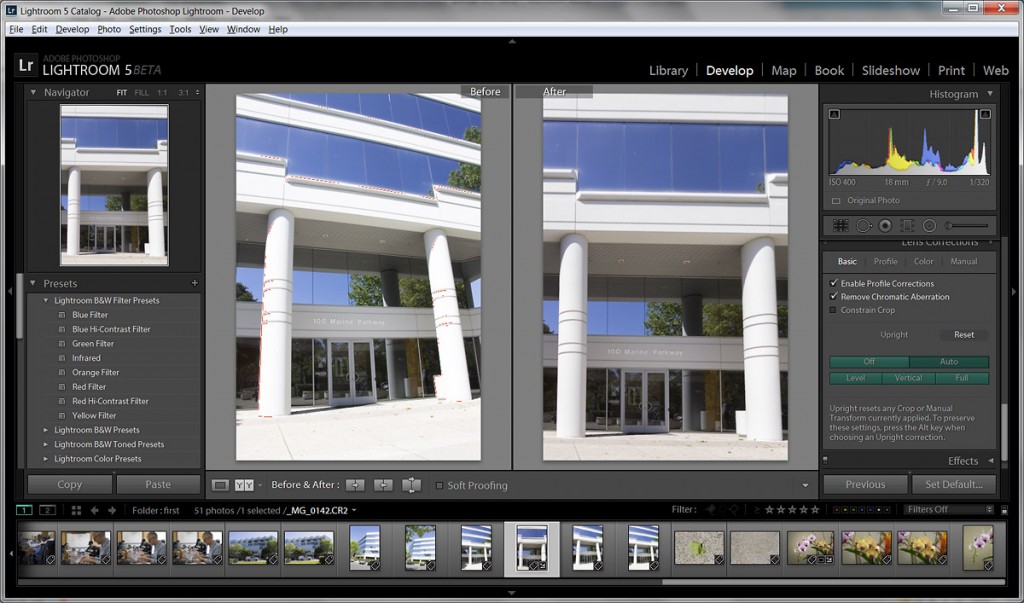Open the Develop menu in menu bar

point(72,29)
